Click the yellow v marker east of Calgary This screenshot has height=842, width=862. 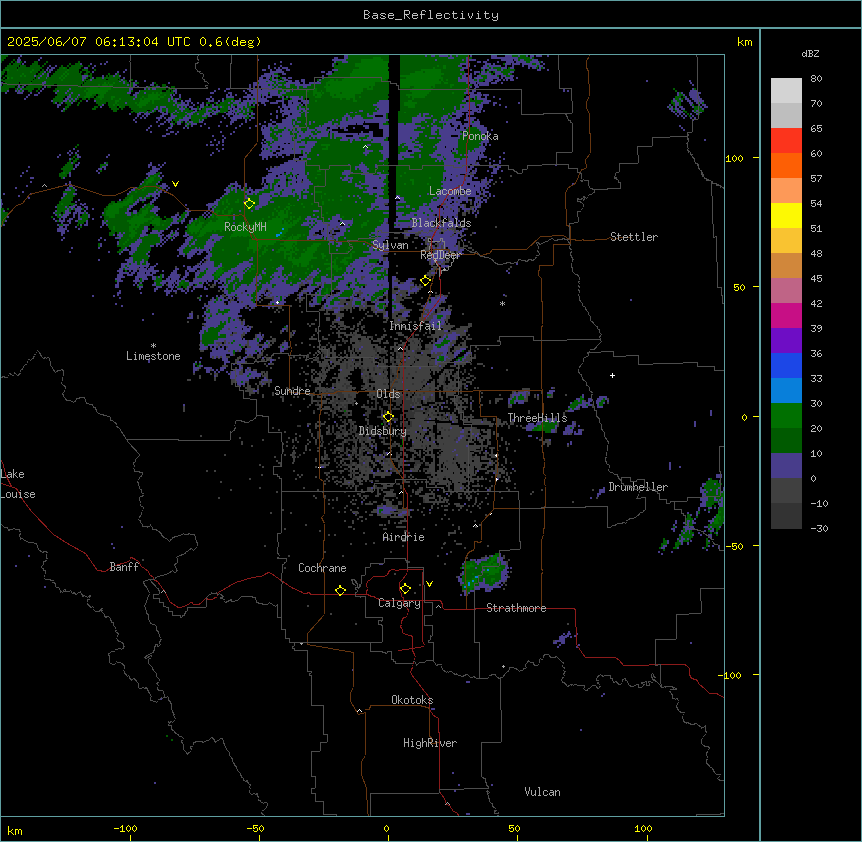(x=429, y=584)
